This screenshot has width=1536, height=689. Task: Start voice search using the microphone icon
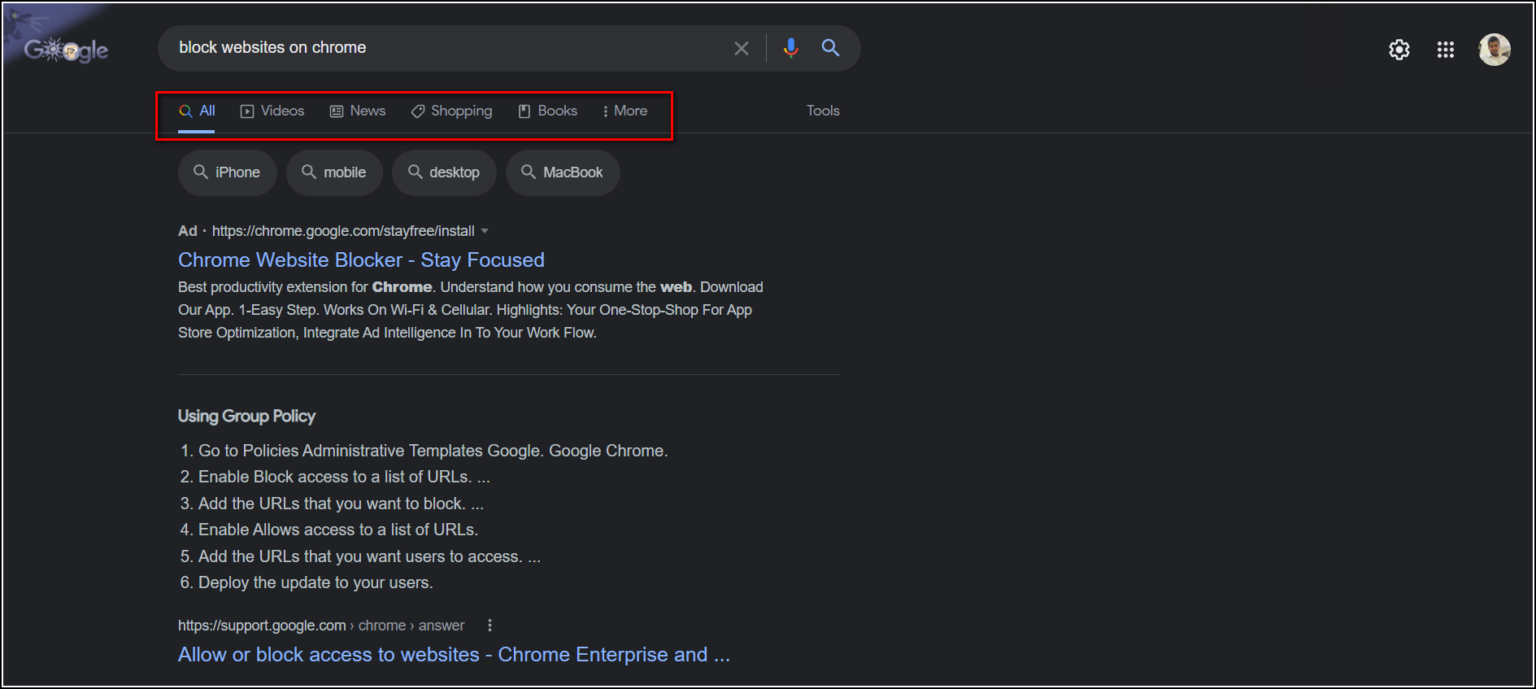tap(791, 48)
